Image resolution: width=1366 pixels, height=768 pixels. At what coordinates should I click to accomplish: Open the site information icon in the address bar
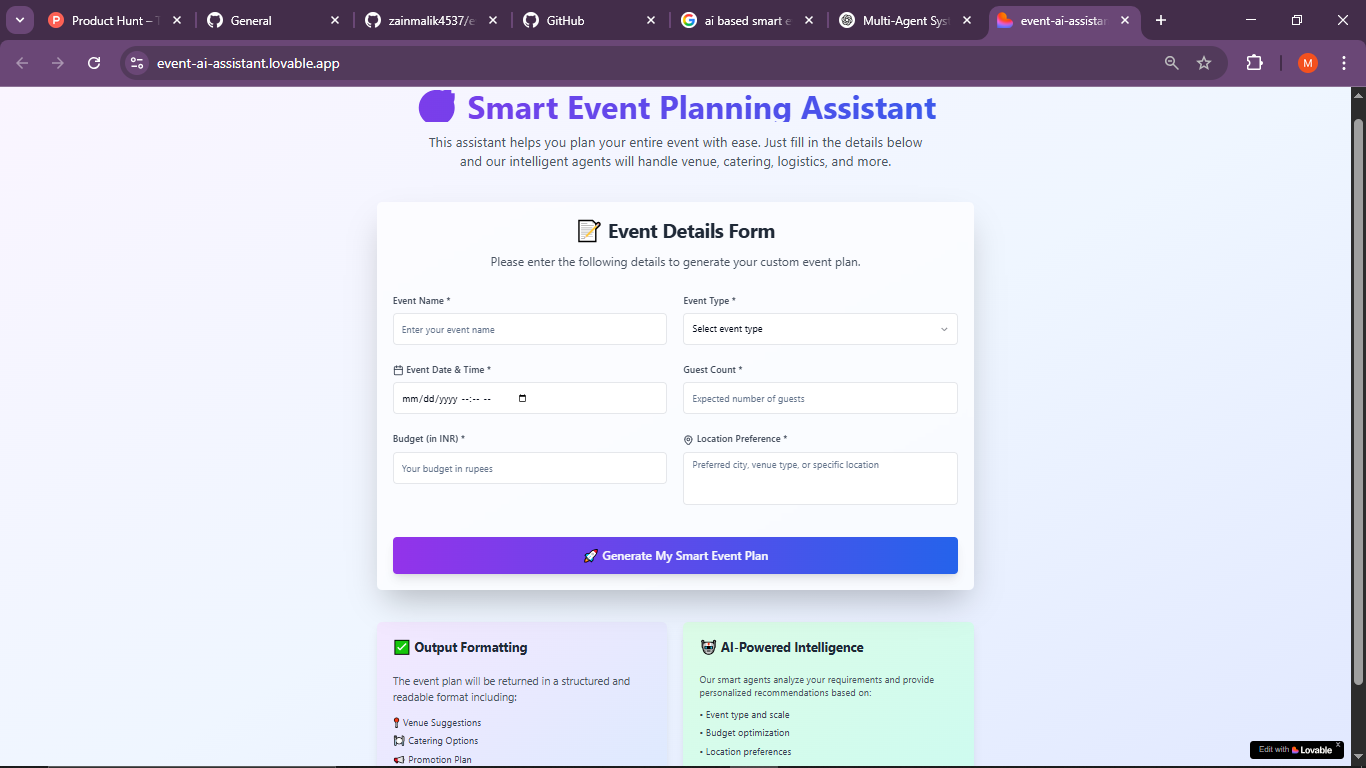click(x=137, y=63)
